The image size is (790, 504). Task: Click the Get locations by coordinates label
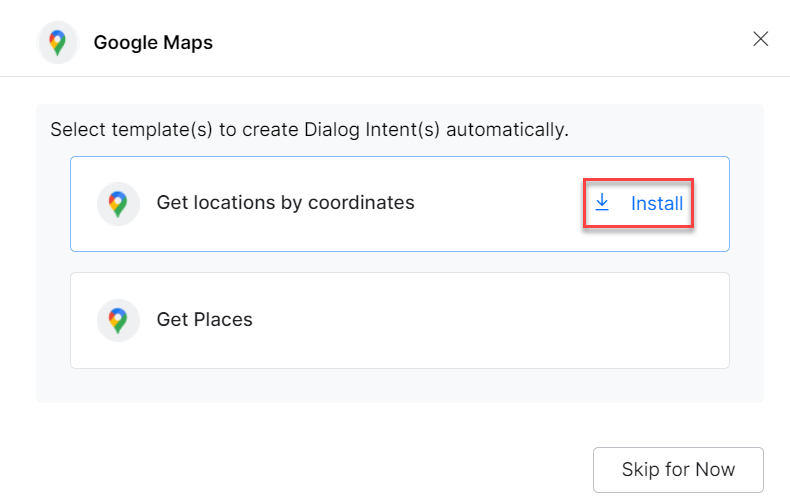[x=285, y=203]
